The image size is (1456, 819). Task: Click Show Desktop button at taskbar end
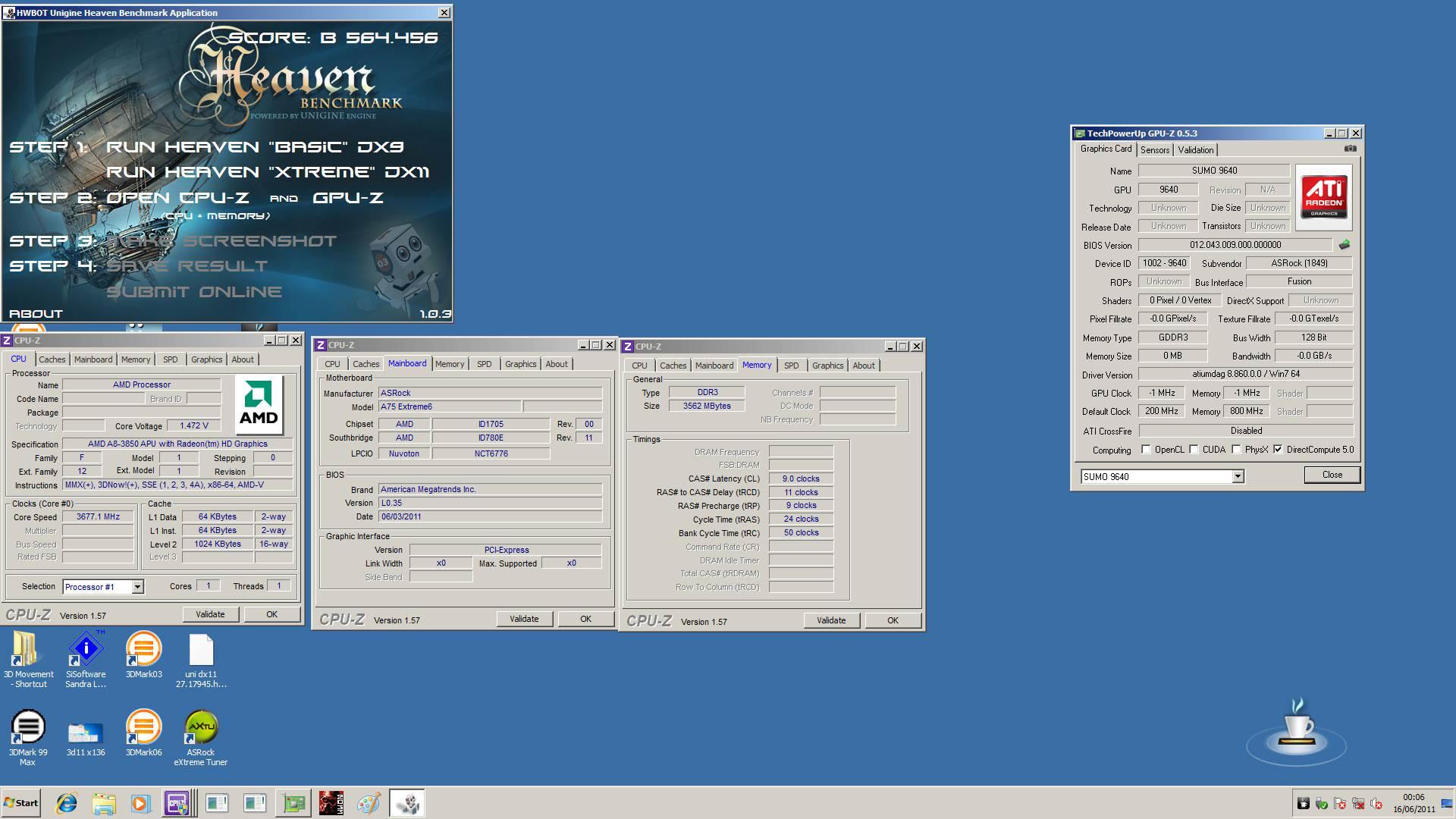tap(1447, 803)
